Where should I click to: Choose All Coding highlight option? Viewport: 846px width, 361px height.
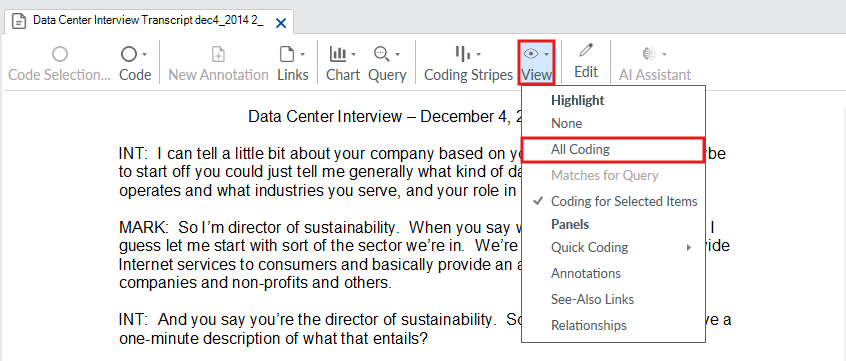[613, 149]
